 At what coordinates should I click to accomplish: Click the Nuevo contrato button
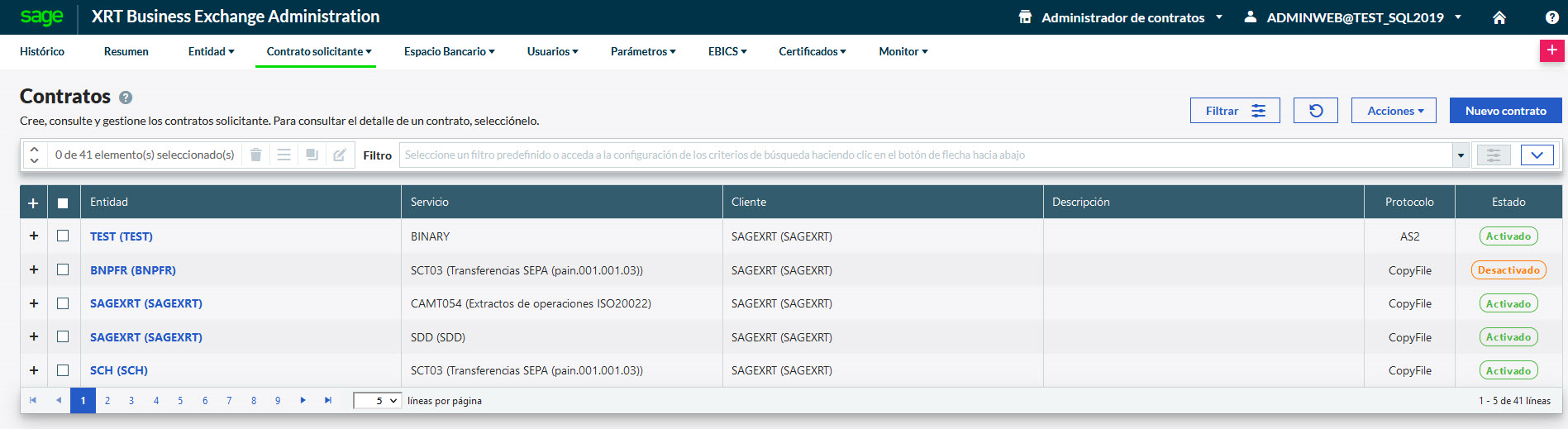coord(1505,111)
